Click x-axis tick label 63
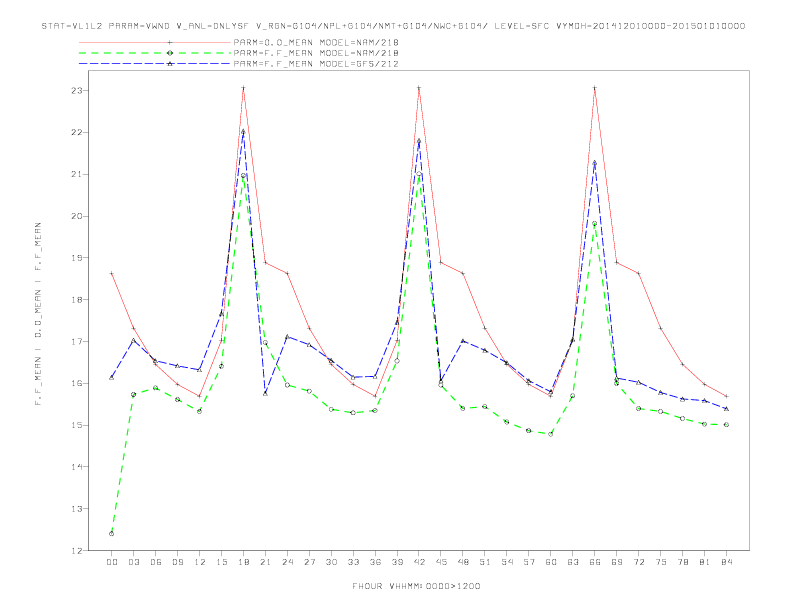This screenshot has width=792, height=612. pyautogui.click(x=573, y=562)
